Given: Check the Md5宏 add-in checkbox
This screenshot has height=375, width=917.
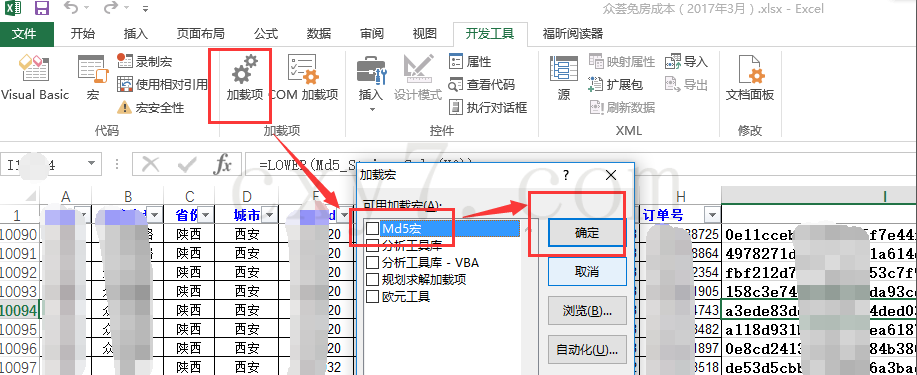Looking at the screenshot, I should [x=372, y=228].
